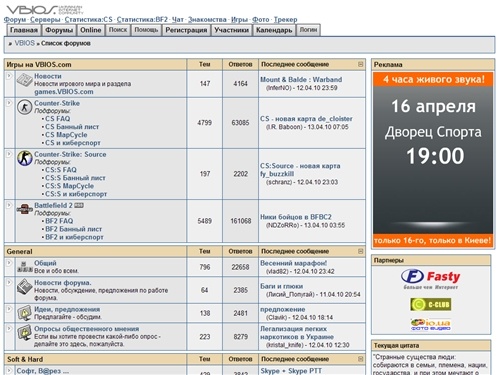Open the Главная tab
Image resolution: width=500 pixels, height=375 pixels.
click(x=24, y=30)
